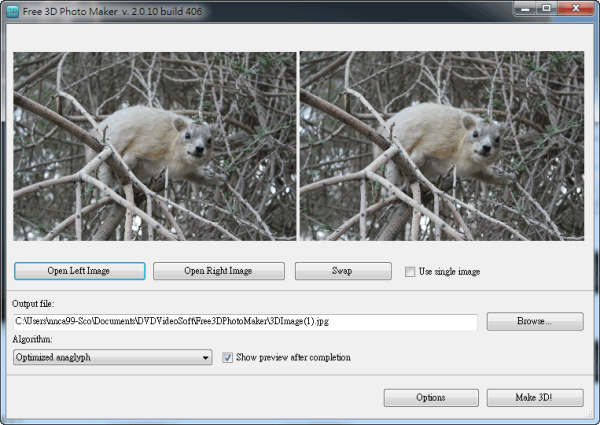Click the Open Left Image button
The height and width of the screenshot is (425, 600).
[80, 271]
